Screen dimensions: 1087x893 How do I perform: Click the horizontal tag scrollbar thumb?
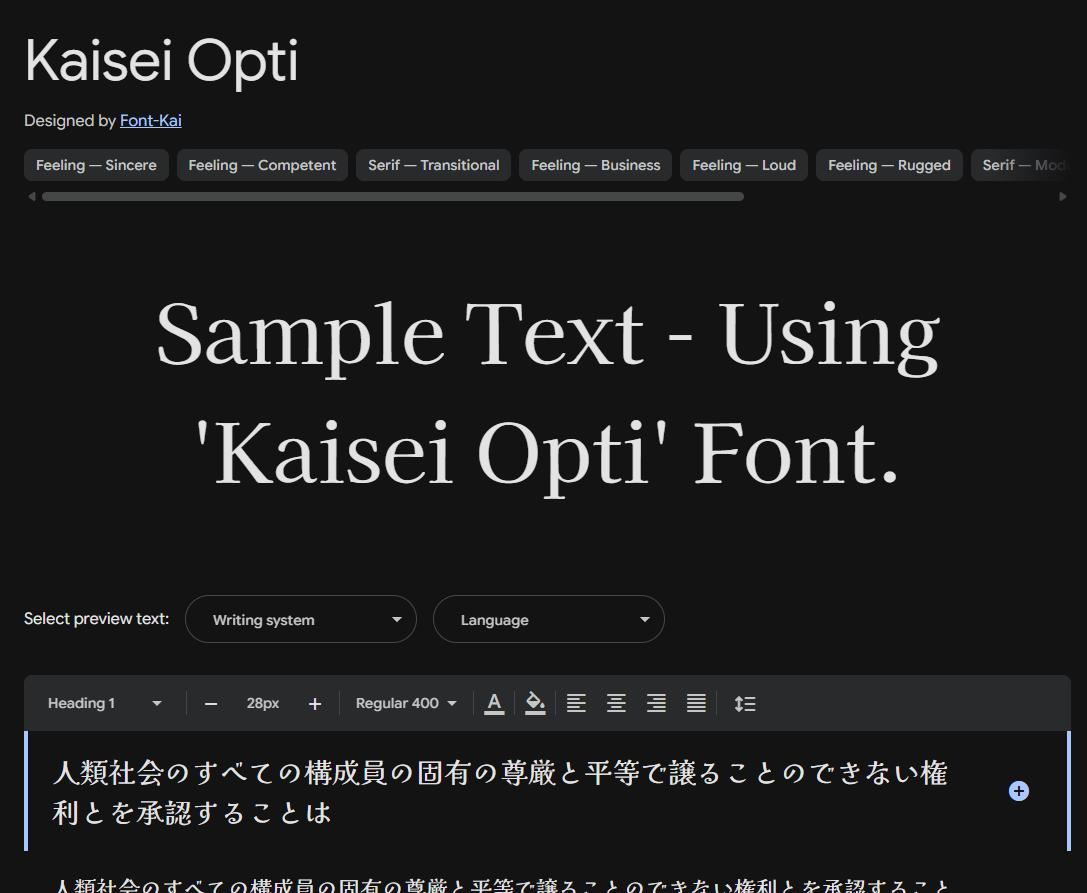pyautogui.click(x=393, y=196)
